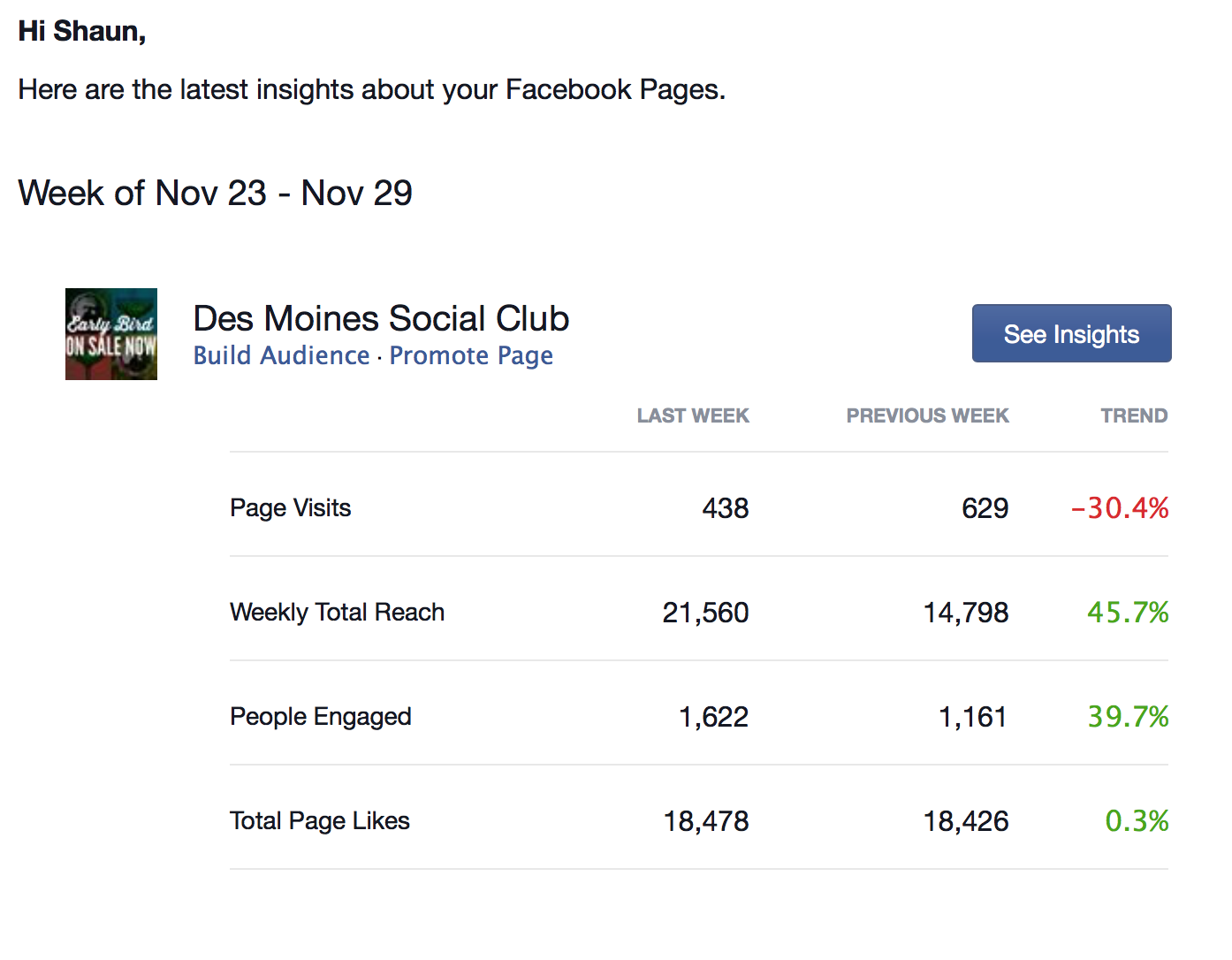This screenshot has height=960, width=1232.
Task: Click the 21,560 last week reach value
Action: [x=705, y=613]
